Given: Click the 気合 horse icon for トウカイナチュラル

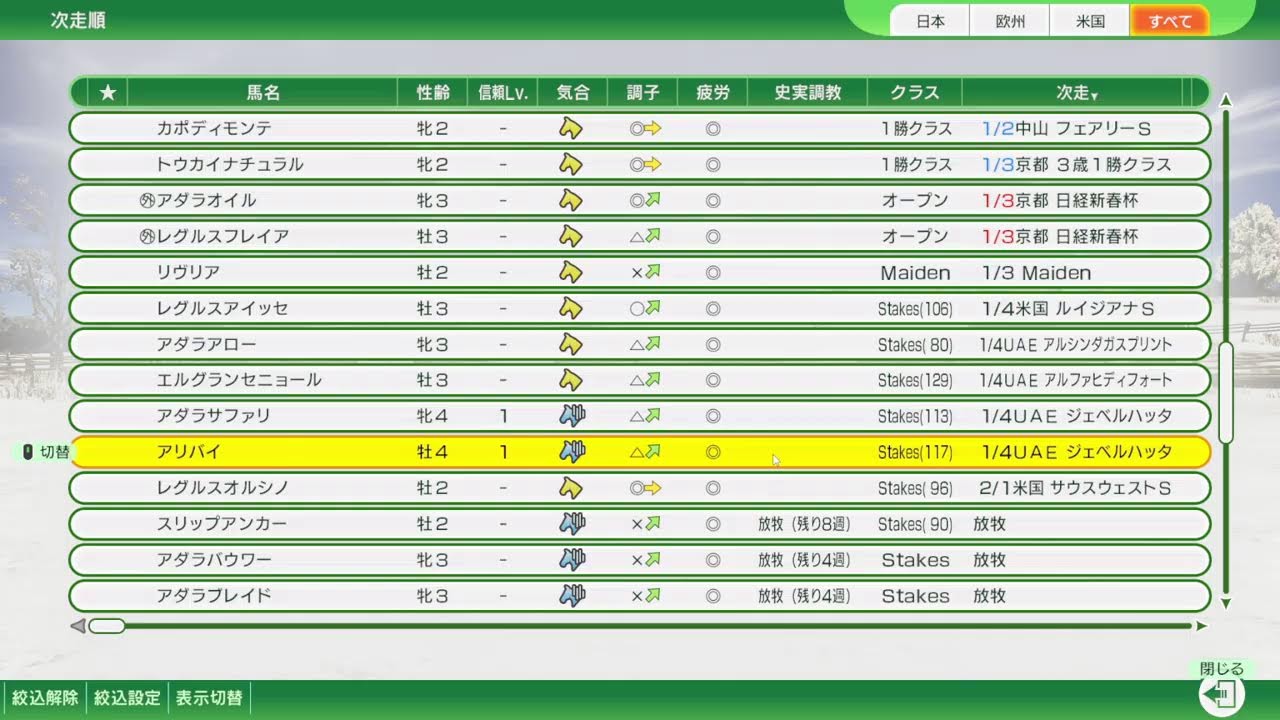Looking at the screenshot, I should pyautogui.click(x=570, y=164).
